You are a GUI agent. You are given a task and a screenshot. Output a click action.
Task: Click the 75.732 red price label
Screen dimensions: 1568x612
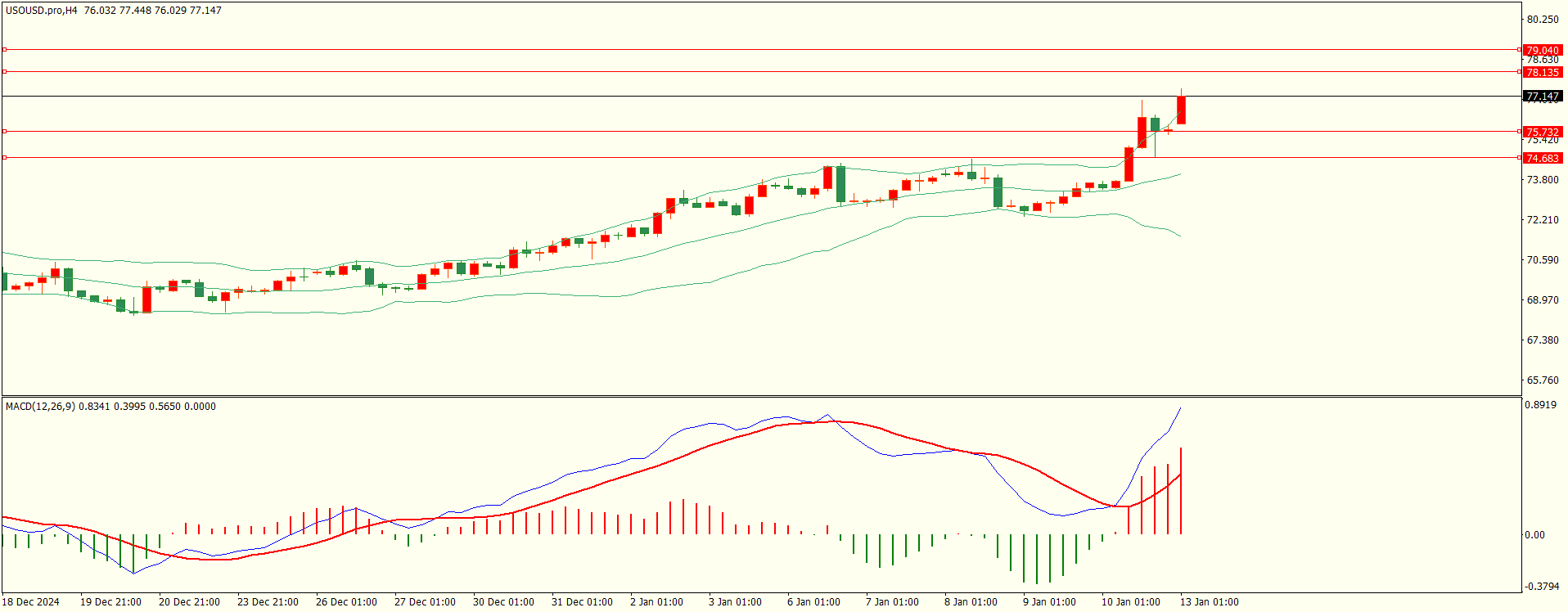tap(1543, 132)
